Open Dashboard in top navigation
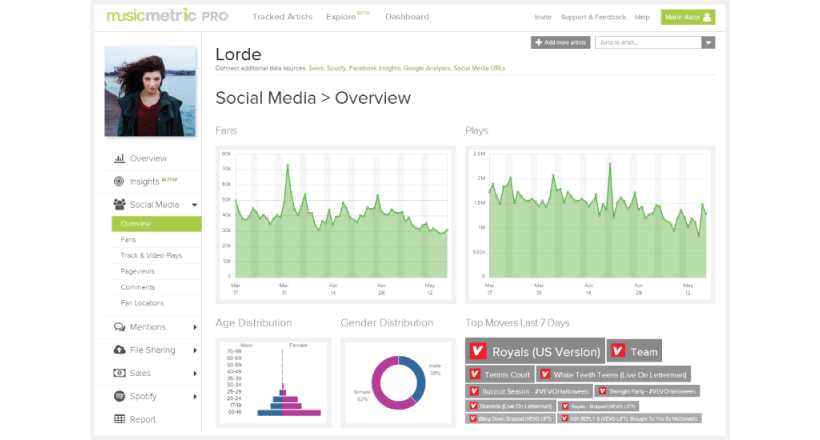820x440 pixels. [x=407, y=17]
